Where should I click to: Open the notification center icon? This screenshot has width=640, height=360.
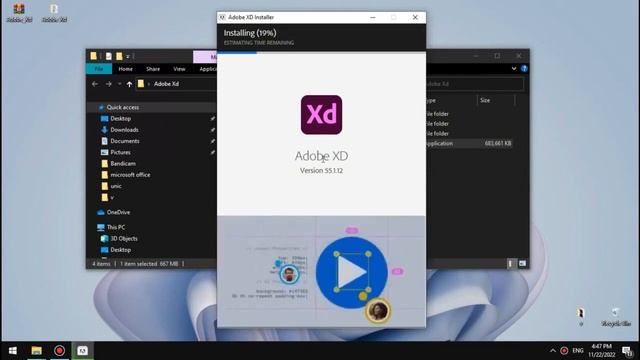pos(627,351)
